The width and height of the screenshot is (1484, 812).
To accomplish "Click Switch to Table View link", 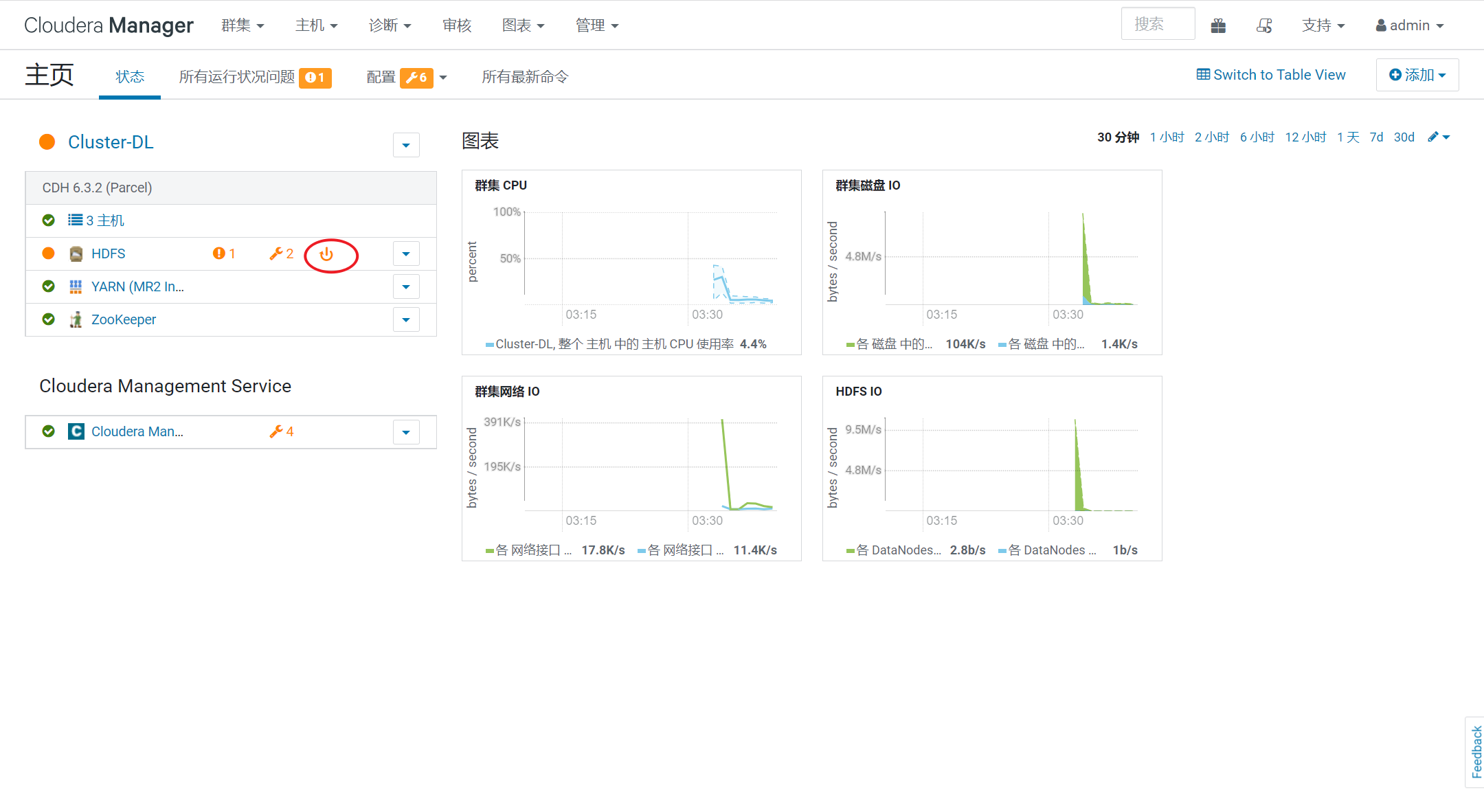I will 1271,75.
